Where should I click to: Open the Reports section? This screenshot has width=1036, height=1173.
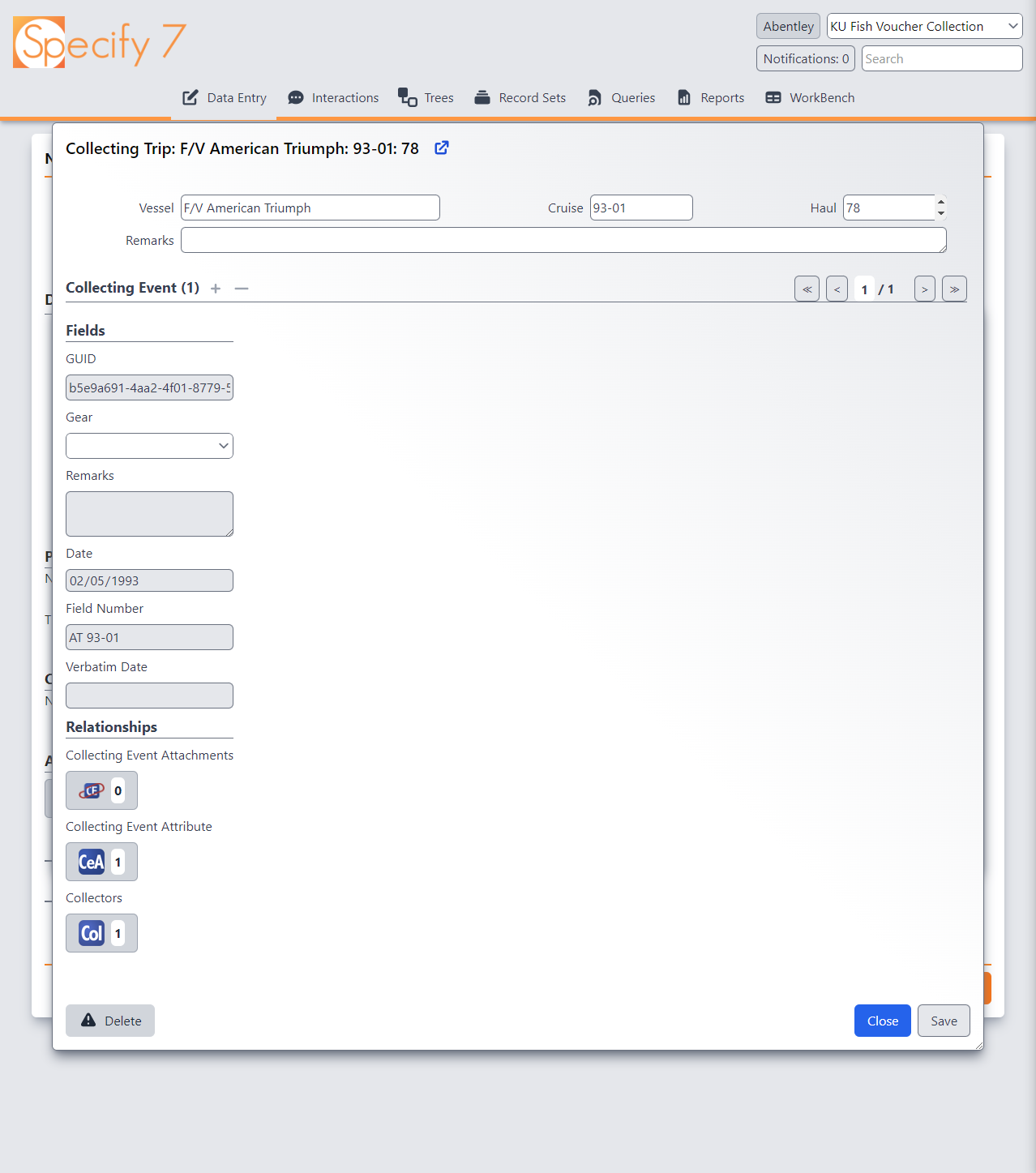pyautogui.click(x=683, y=97)
